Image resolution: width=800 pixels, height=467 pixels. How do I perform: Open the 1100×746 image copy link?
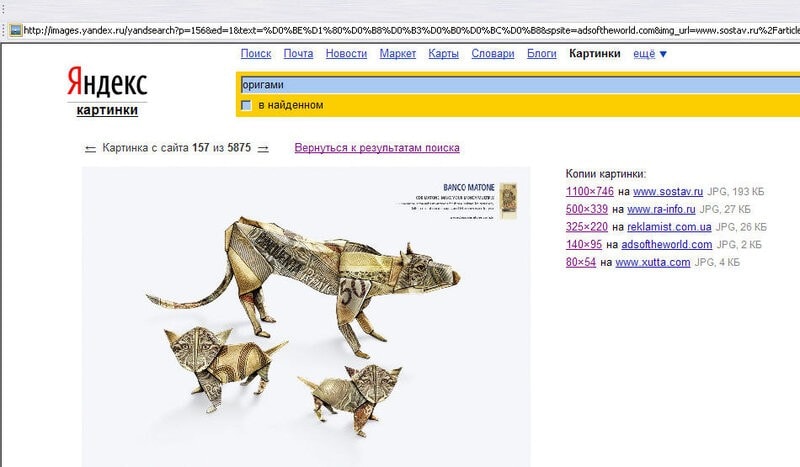(590, 191)
